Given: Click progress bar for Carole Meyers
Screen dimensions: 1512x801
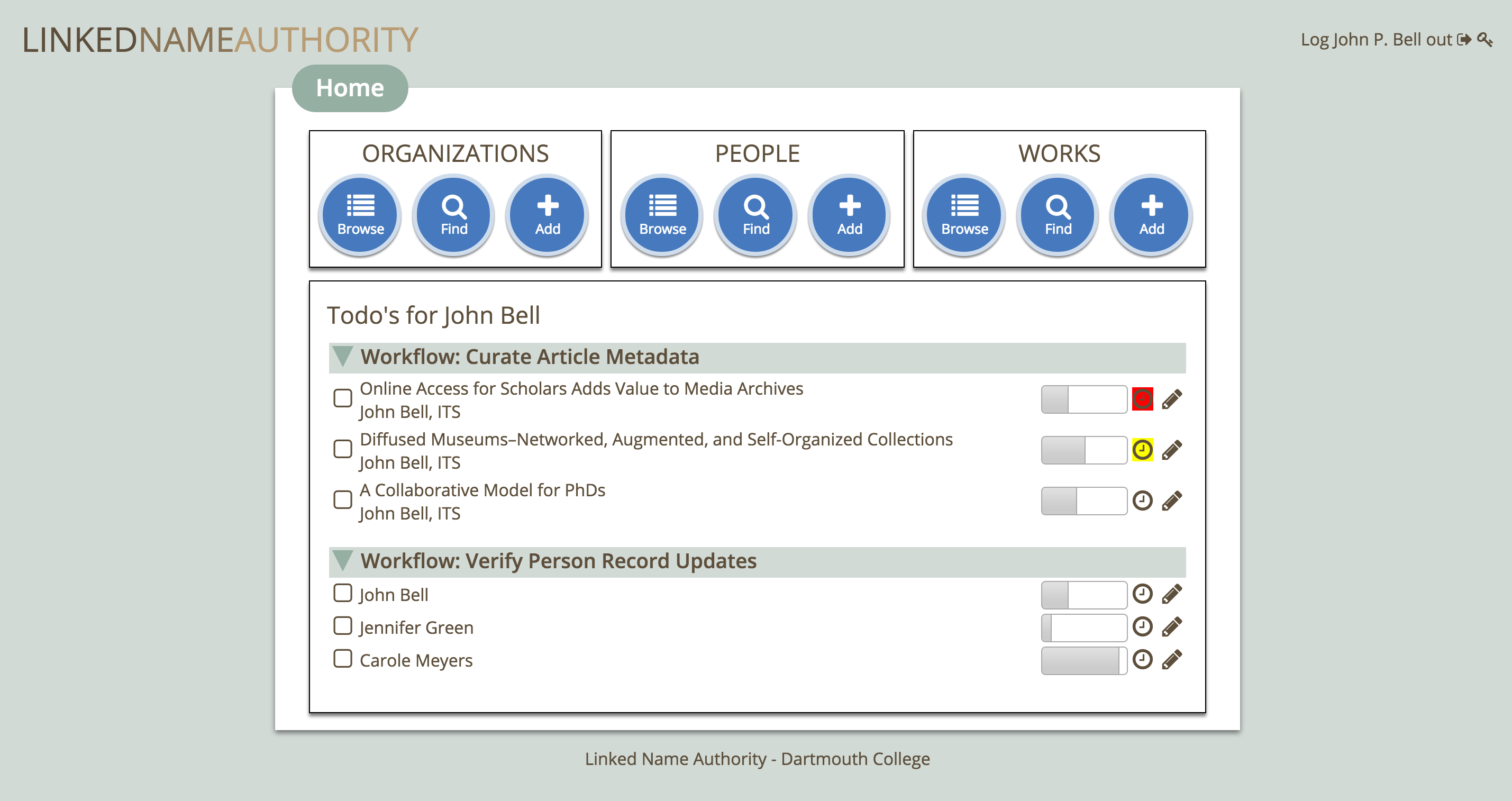Looking at the screenshot, I should click(1084, 661).
